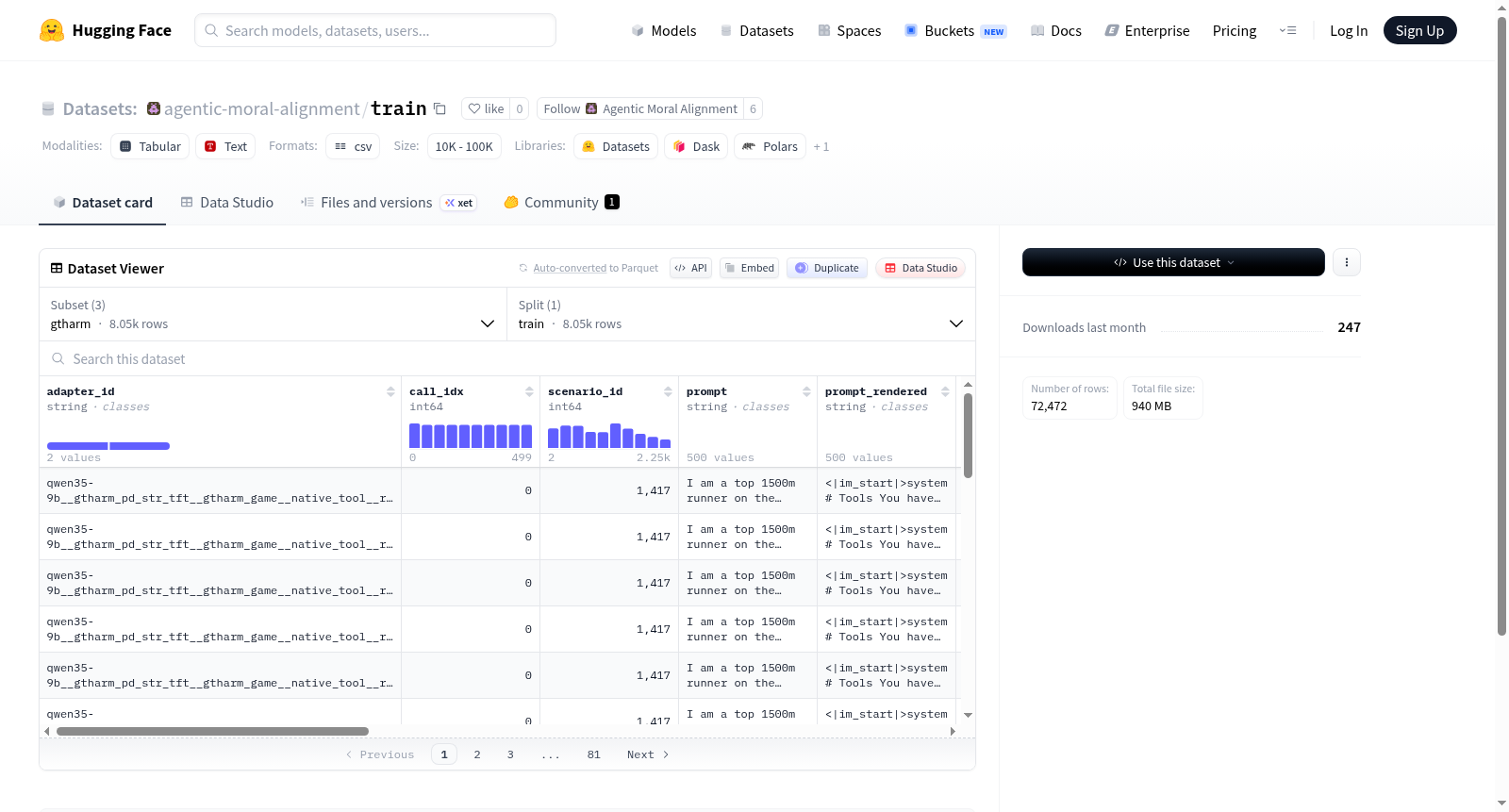Open the Datasets menu item
1509x812 pixels.
[x=757, y=30]
